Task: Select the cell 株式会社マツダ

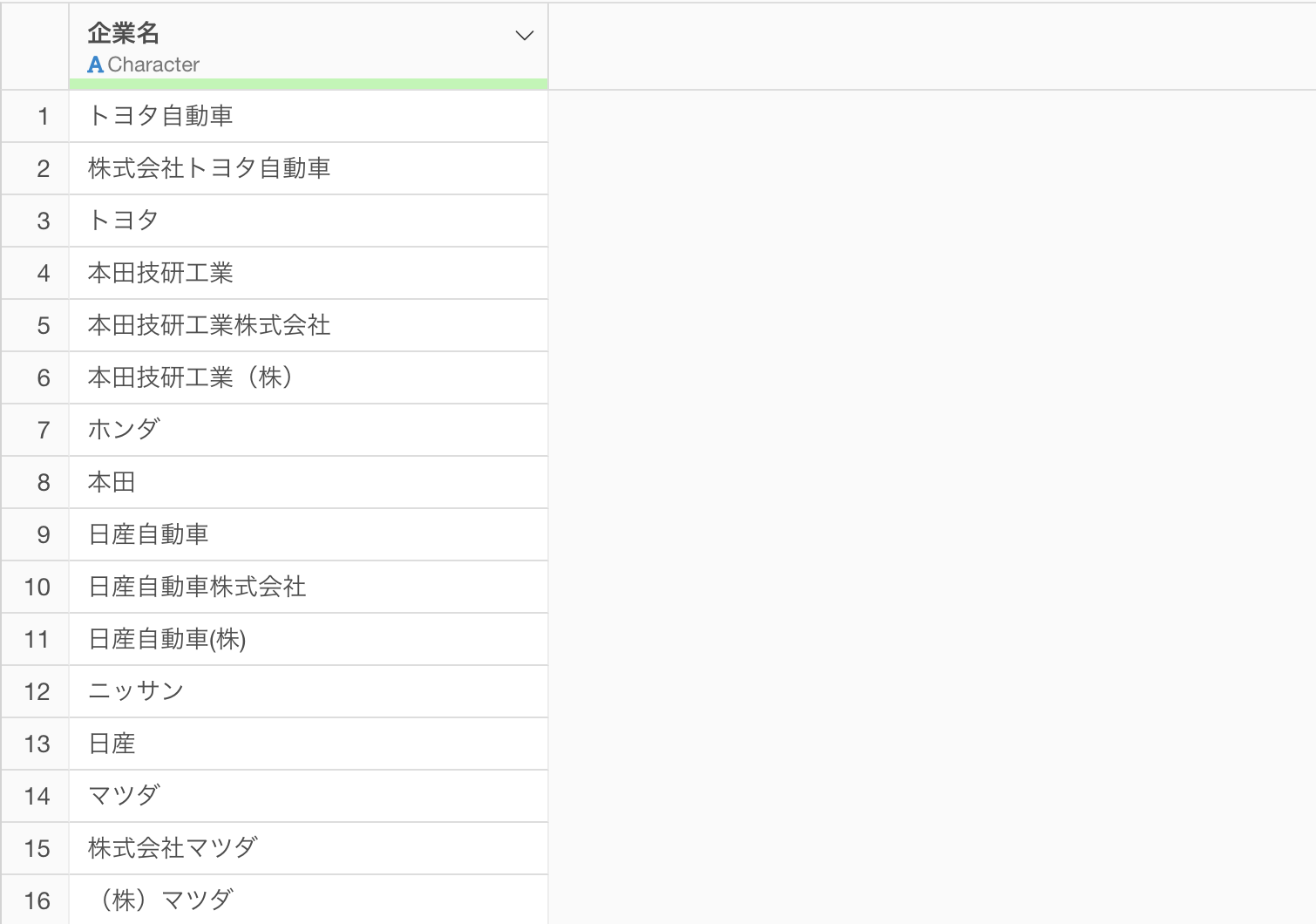Action: click(173, 848)
